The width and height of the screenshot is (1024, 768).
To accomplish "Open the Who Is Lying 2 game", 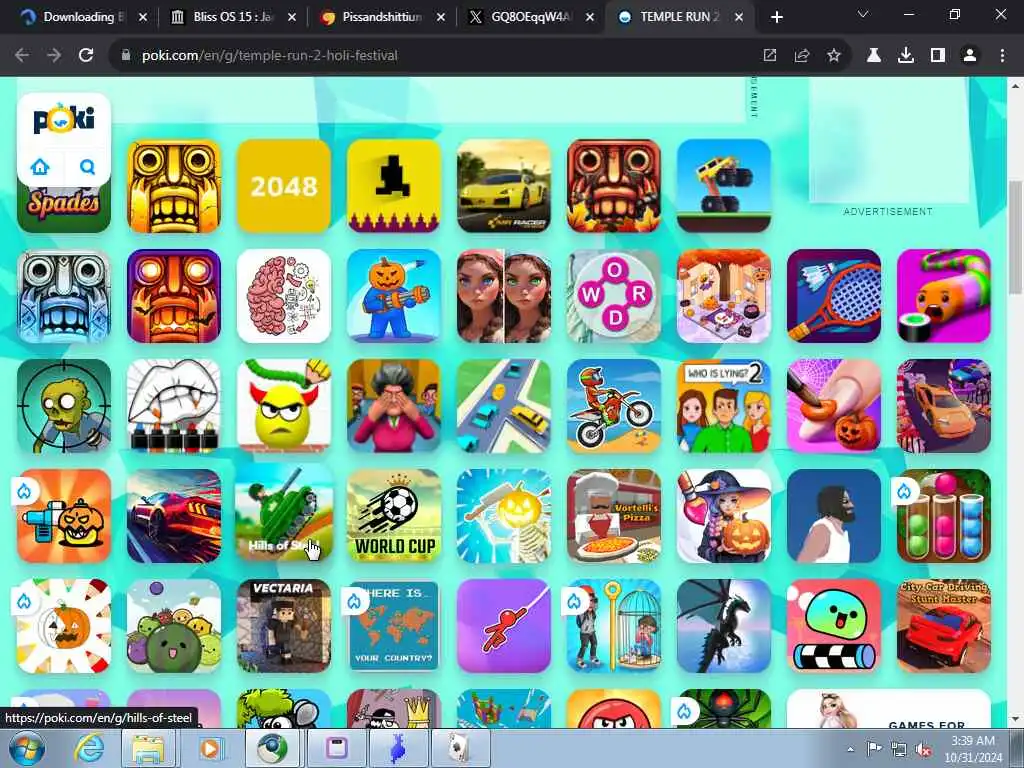I will click(724, 406).
